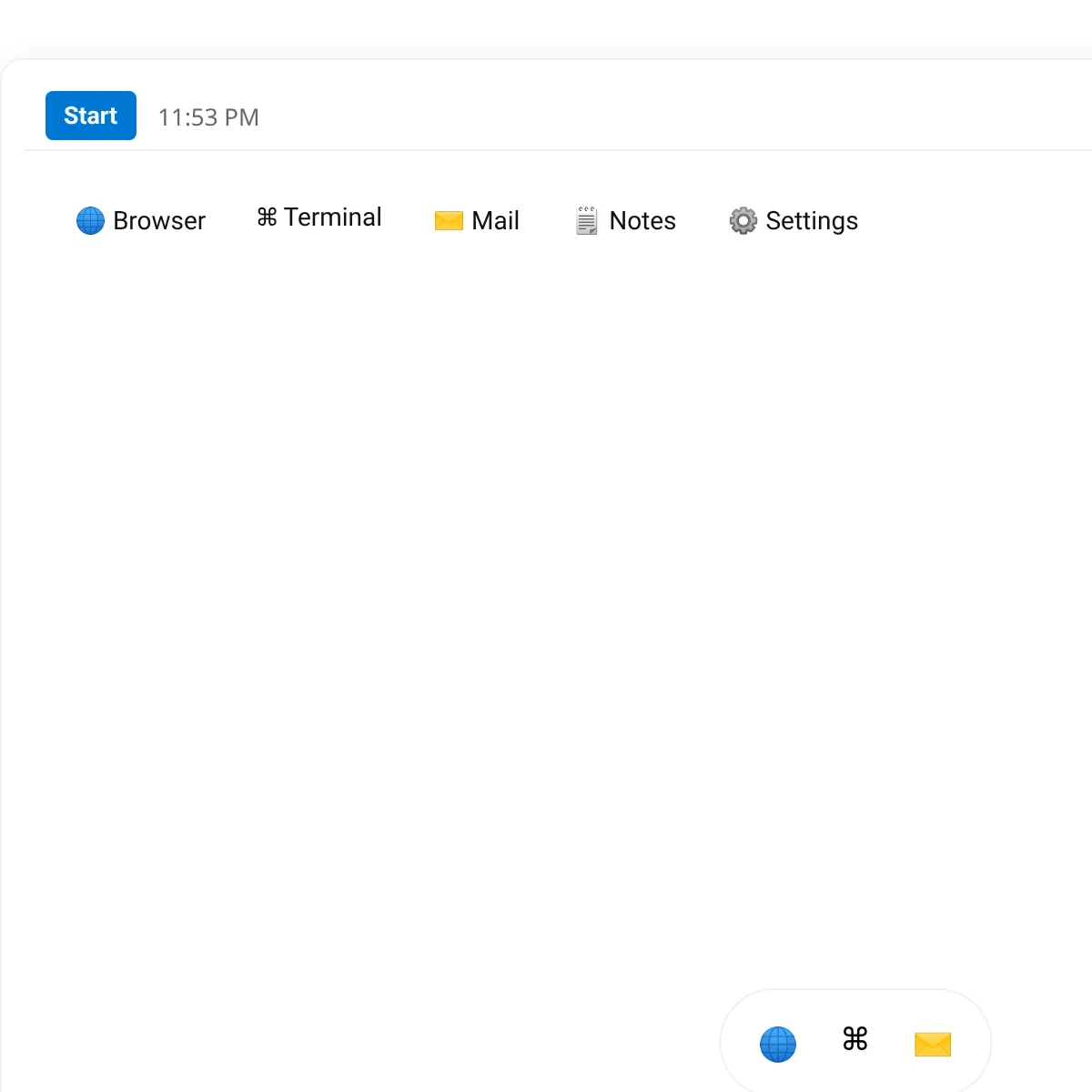Select the Mail desktop shortcut label
This screenshot has width=1092, height=1092.
click(495, 220)
